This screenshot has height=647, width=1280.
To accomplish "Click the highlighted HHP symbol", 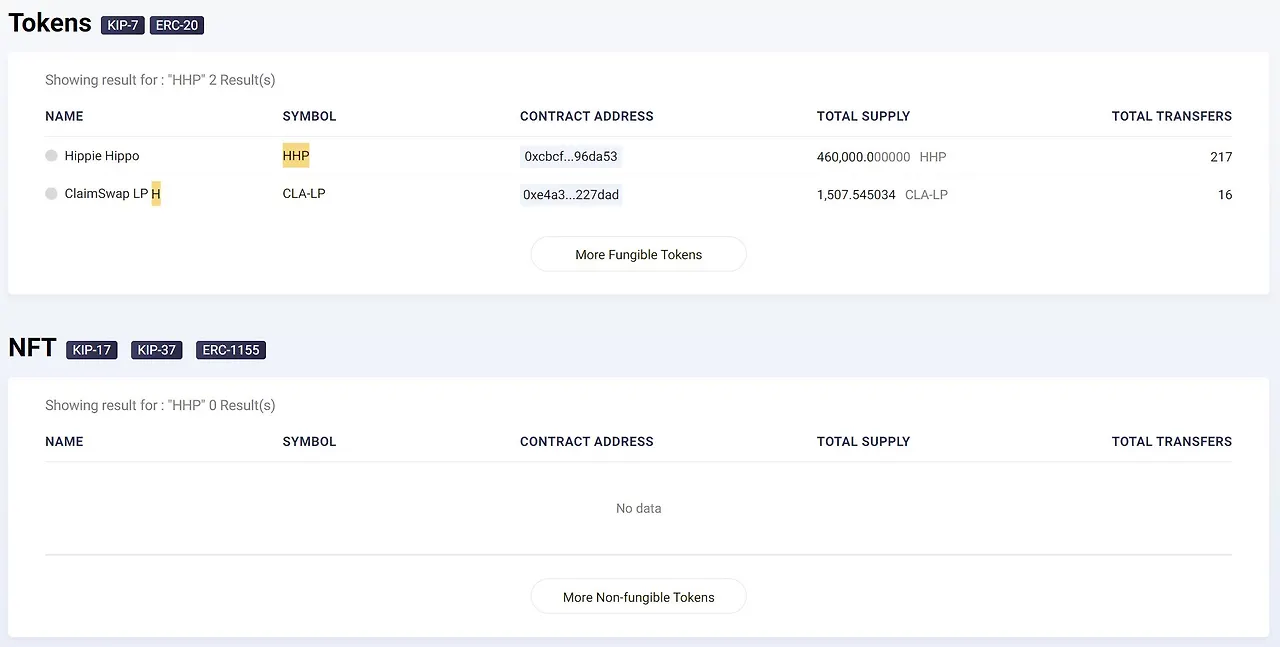I will pyautogui.click(x=296, y=156).
